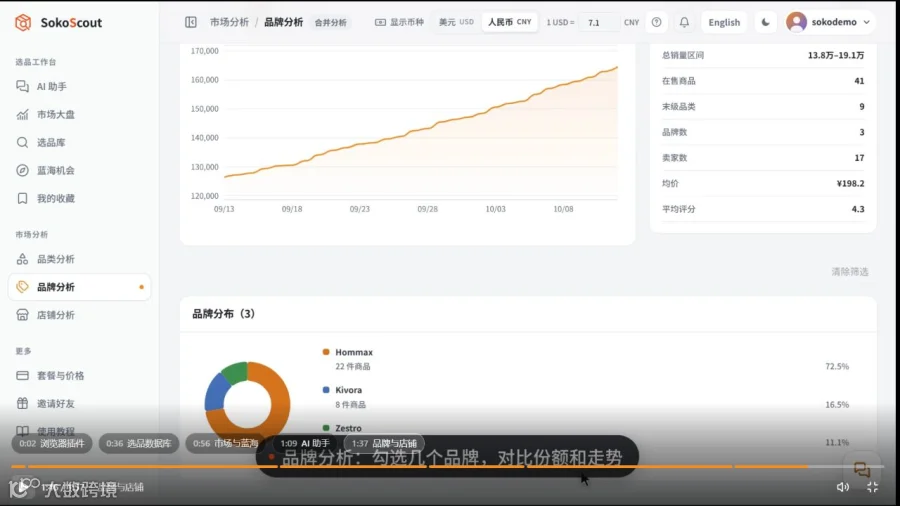The width and height of the screenshot is (900, 506).
Task: Click the 平均评分 value 4.3
Action: point(858,209)
